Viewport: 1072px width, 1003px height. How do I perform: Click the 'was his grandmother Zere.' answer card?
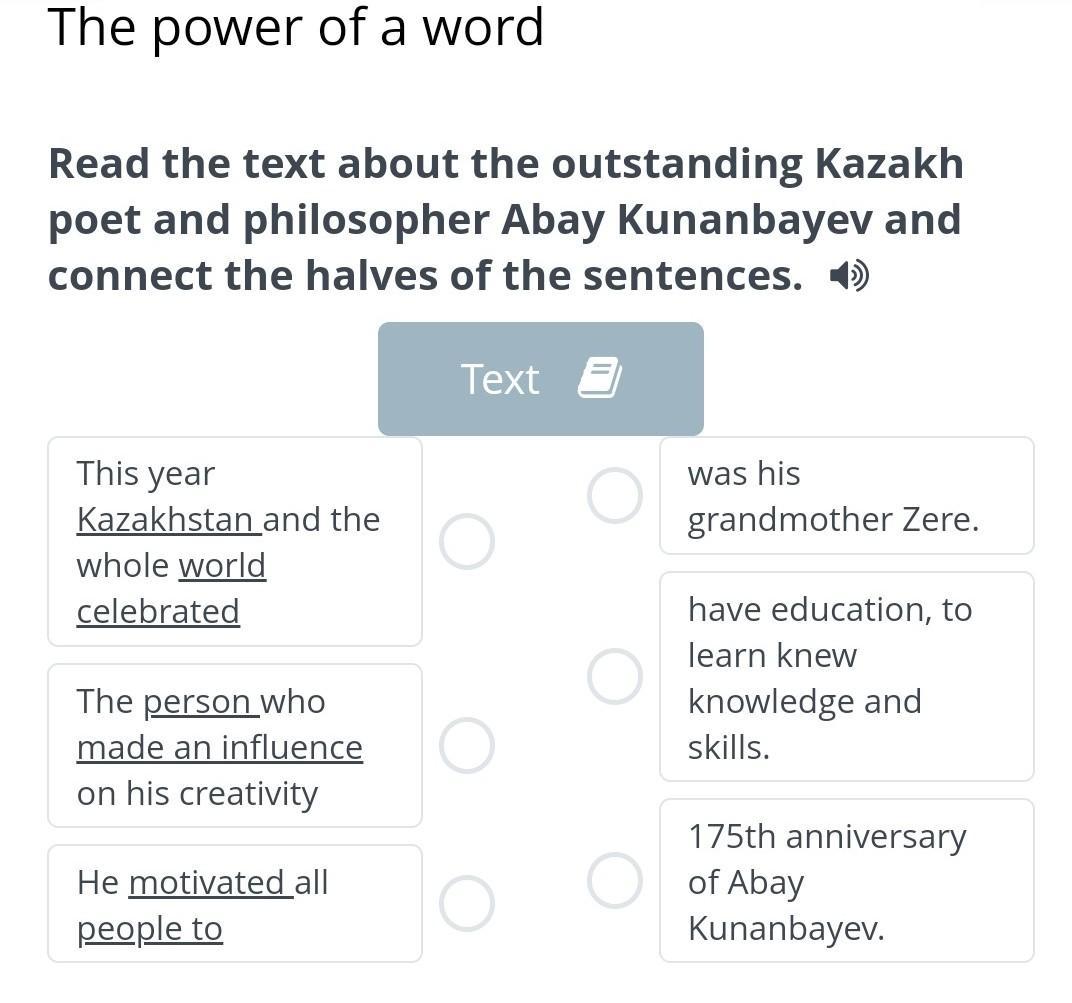point(846,496)
